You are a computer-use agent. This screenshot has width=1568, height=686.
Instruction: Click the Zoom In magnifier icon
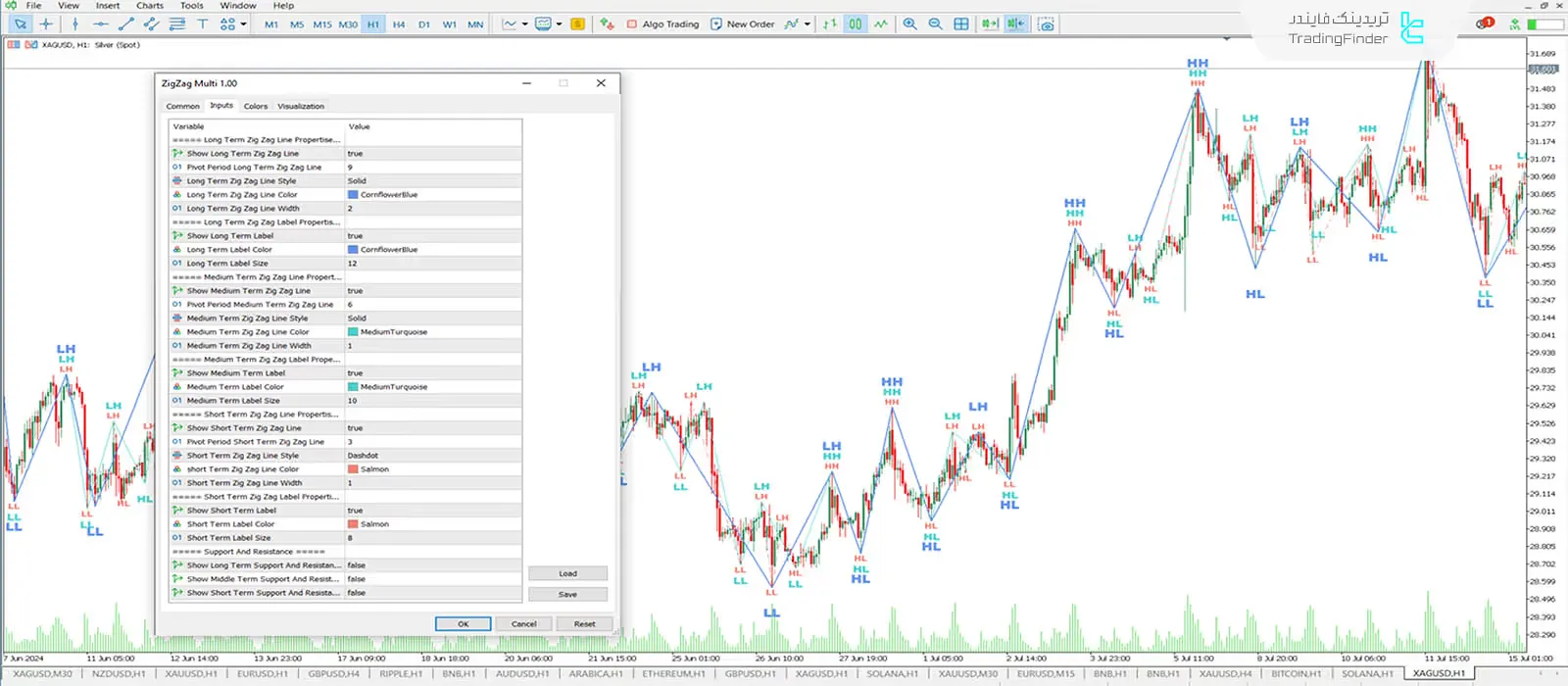point(909,24)
